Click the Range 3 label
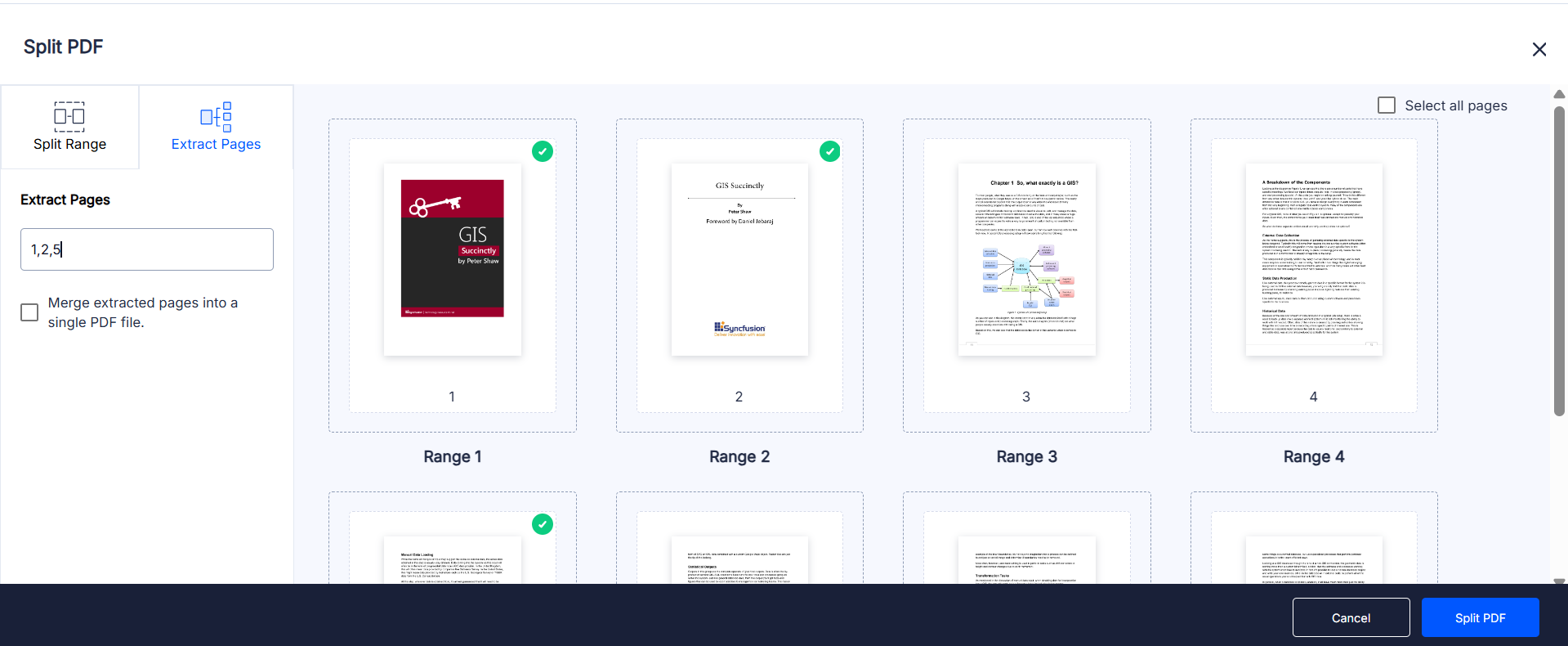 pyautogui.click(x=1027, y=456)
